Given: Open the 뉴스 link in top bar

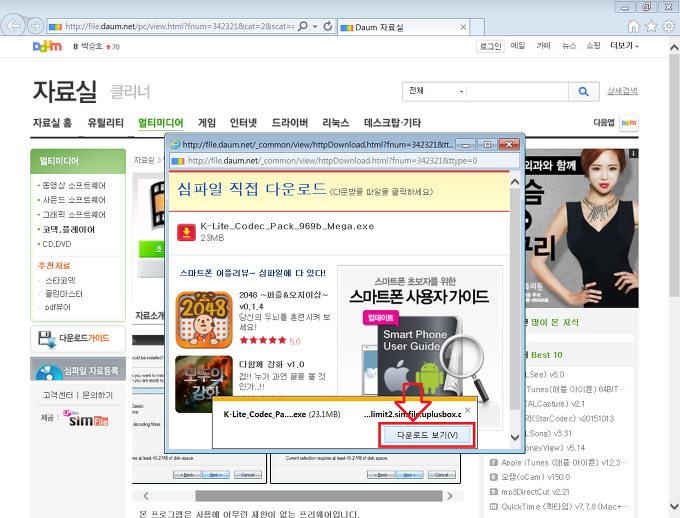Looking at the screenshot, I should (x=569, y=46).
